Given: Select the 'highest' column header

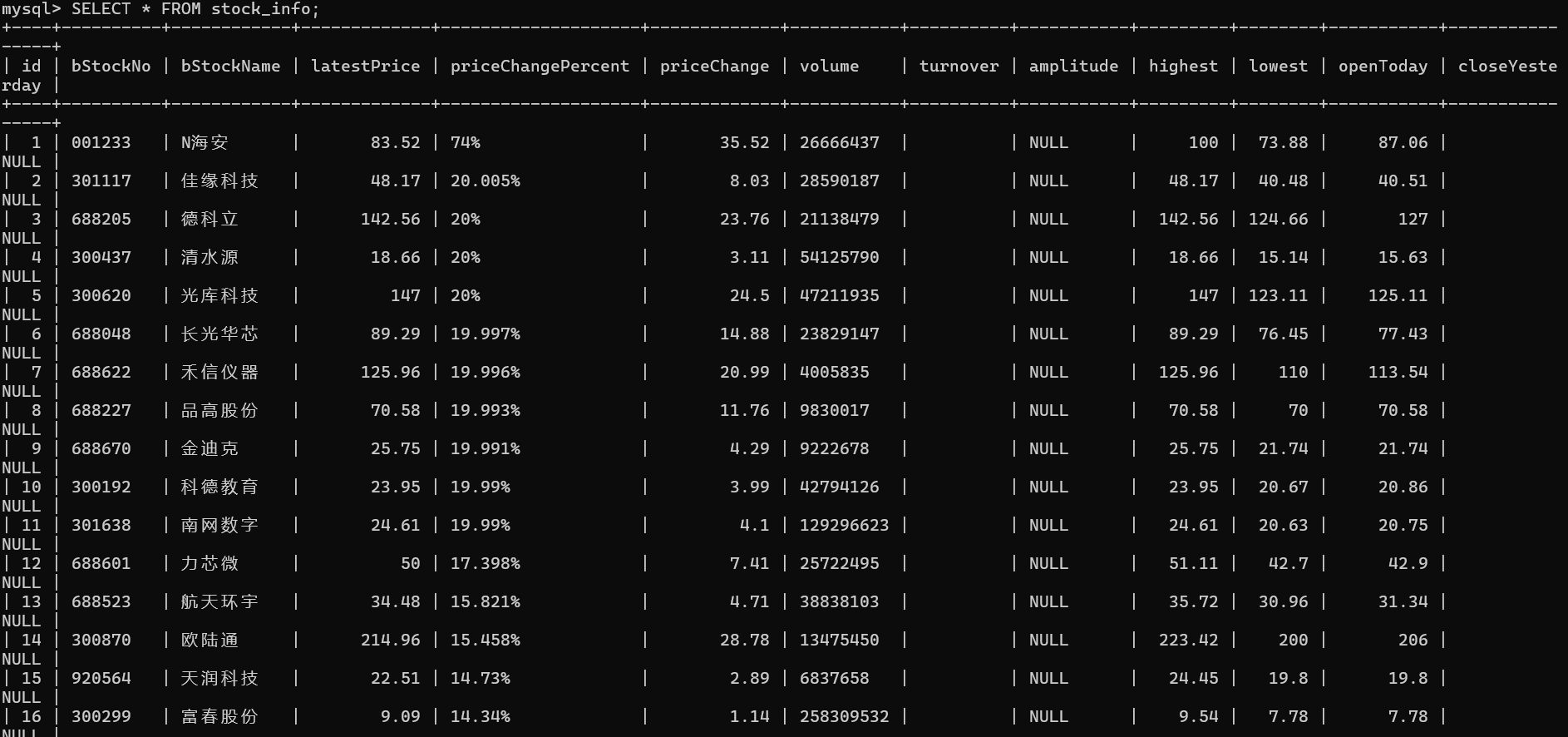Looking at the screenshot, I should coord(1184,66).
